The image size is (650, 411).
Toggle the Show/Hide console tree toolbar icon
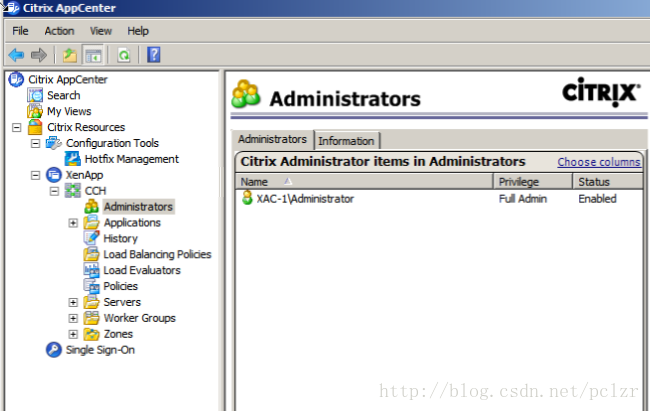[93, 55]
